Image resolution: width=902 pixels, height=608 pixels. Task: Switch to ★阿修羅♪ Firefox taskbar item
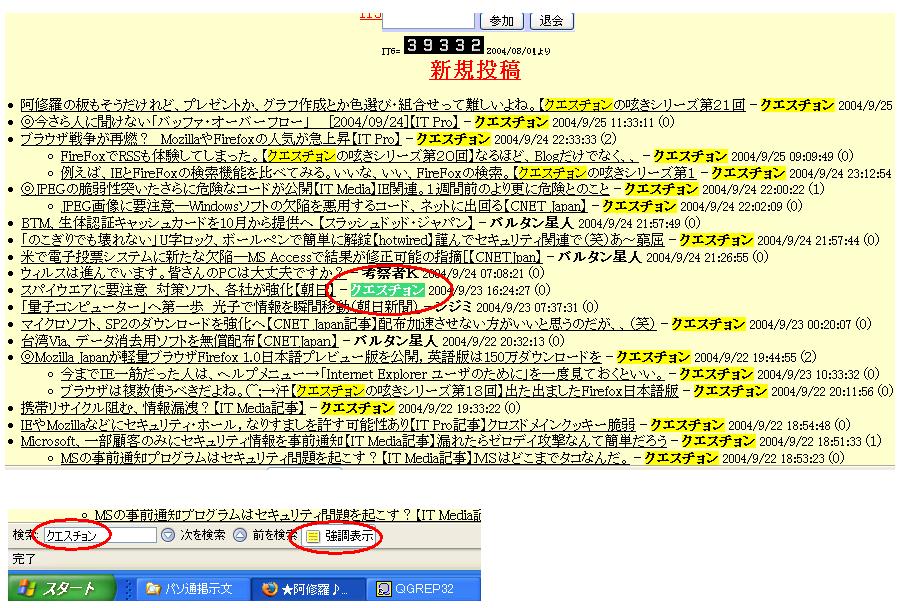308,588
